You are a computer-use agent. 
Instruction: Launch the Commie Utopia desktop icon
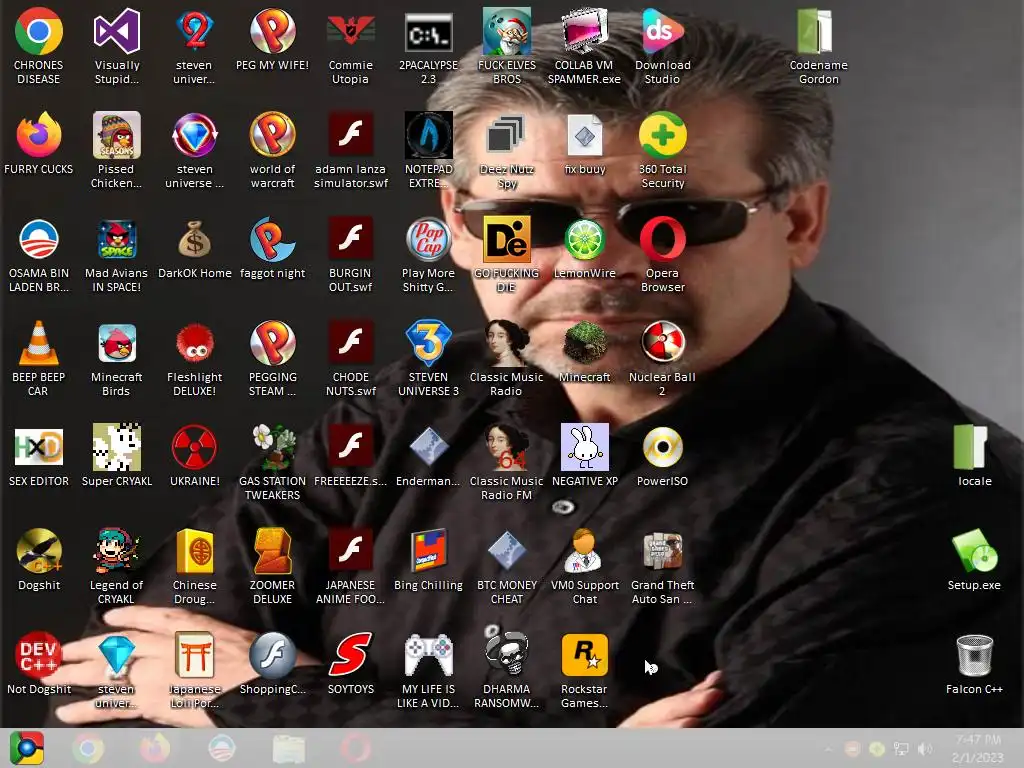(x=350, y=31)
